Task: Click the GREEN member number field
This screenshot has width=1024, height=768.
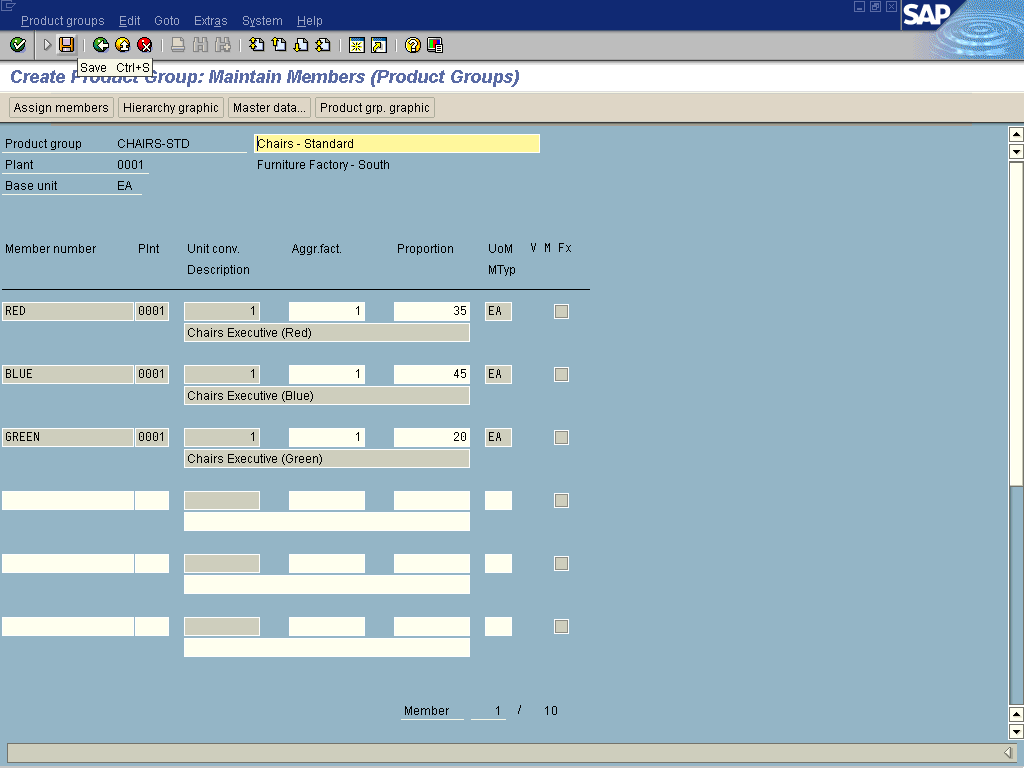Action: pyautogui.click(x=68, y=437)
